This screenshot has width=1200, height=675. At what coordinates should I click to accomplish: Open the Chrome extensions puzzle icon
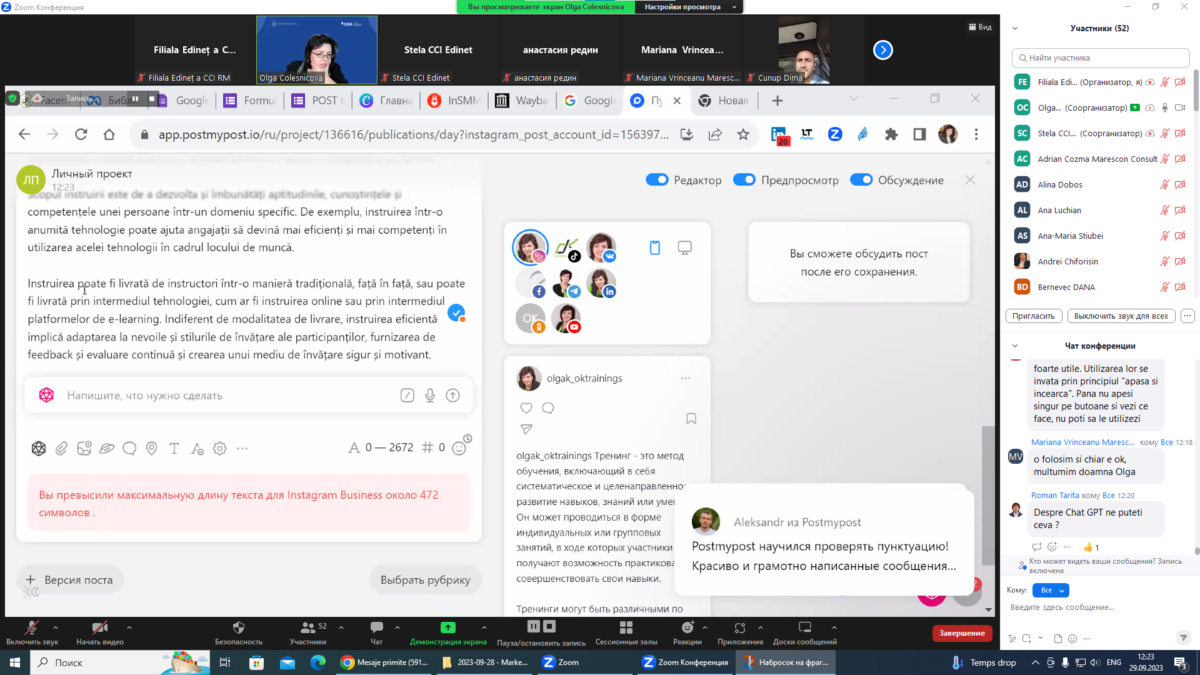click(891, 134)
